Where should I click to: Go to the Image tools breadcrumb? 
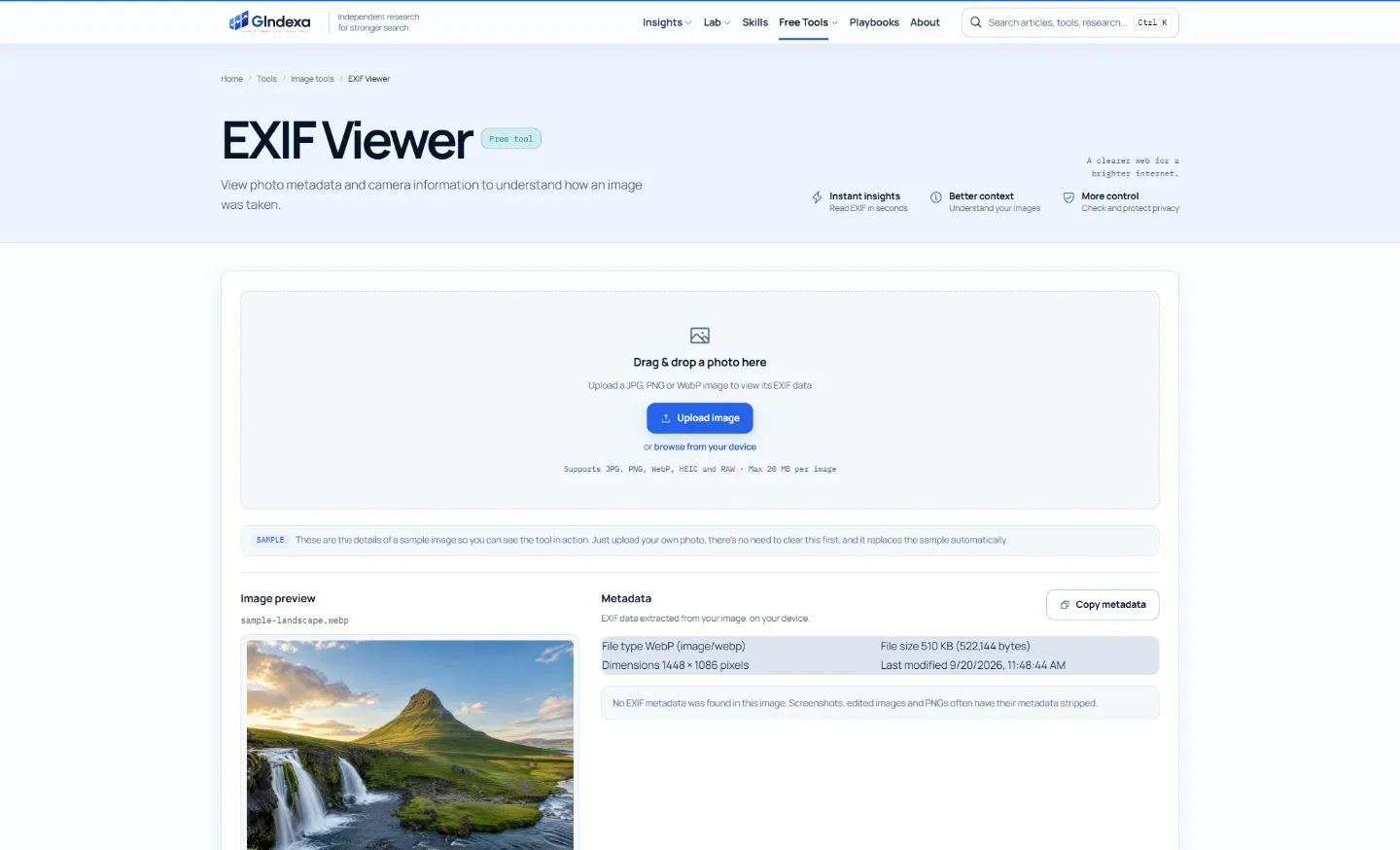click(x=312, y=79)
